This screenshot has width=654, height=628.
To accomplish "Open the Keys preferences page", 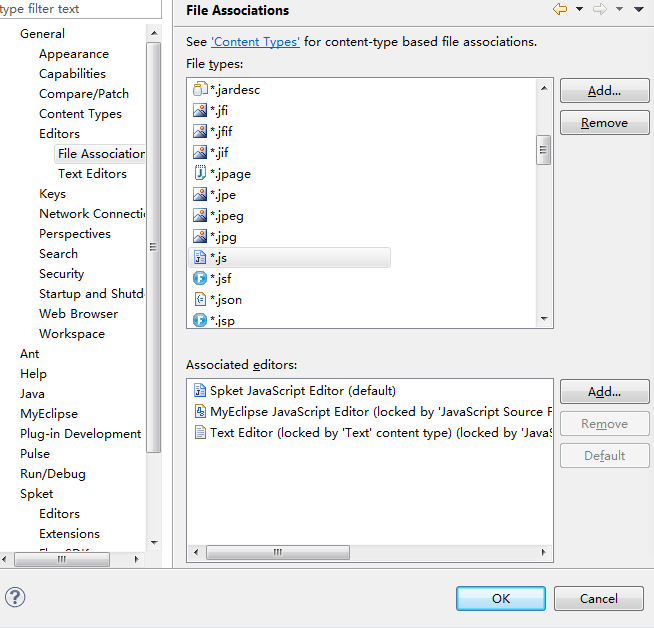I will tap(52, 193).
